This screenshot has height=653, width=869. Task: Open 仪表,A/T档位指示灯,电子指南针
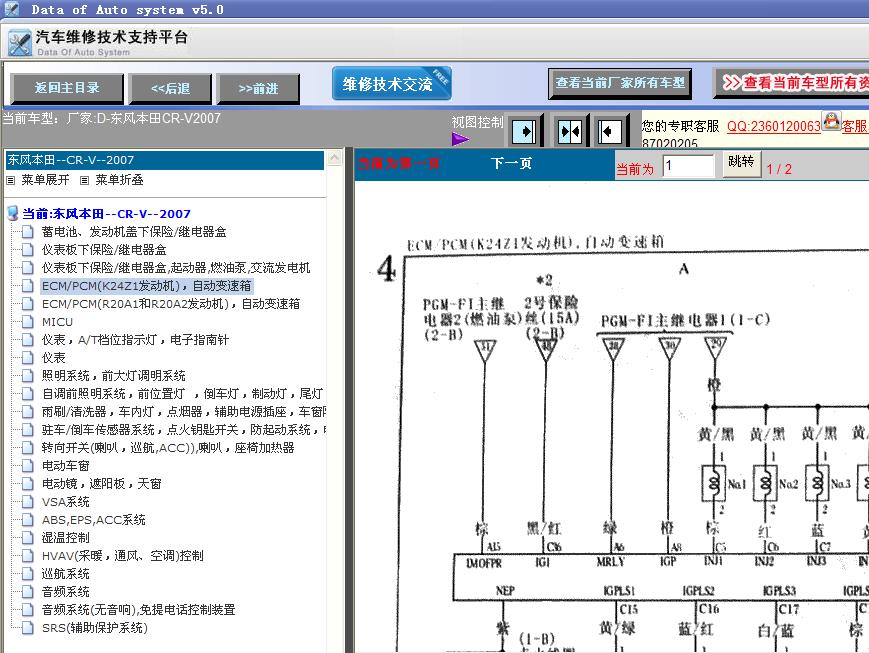coord(135,340)
